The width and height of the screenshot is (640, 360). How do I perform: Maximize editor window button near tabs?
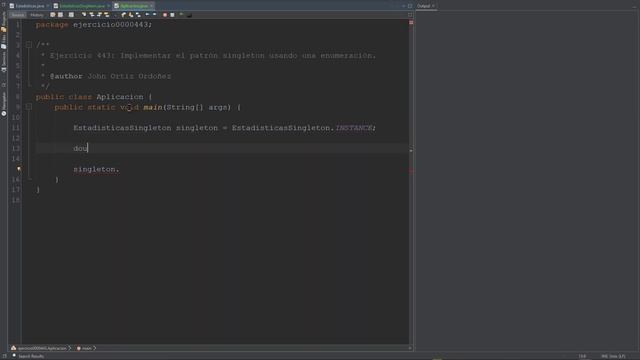pos(410,6)
